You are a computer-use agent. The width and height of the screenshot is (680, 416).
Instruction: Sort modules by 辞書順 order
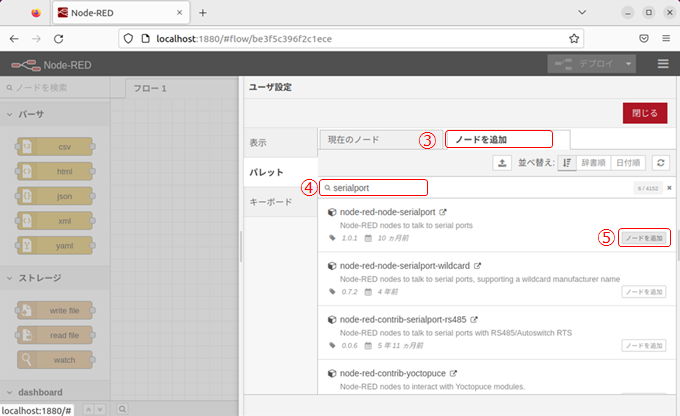tap(594, 163)
